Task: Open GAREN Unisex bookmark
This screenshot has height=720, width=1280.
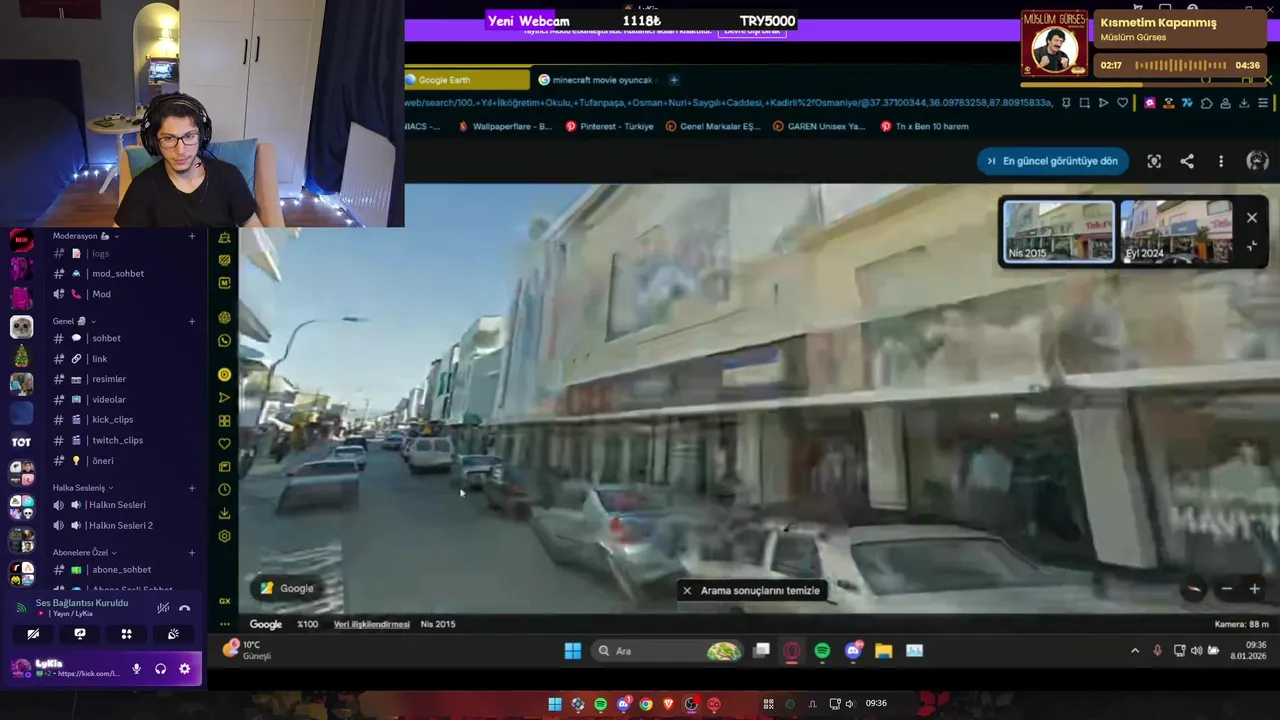Action: tap(819, 126)
